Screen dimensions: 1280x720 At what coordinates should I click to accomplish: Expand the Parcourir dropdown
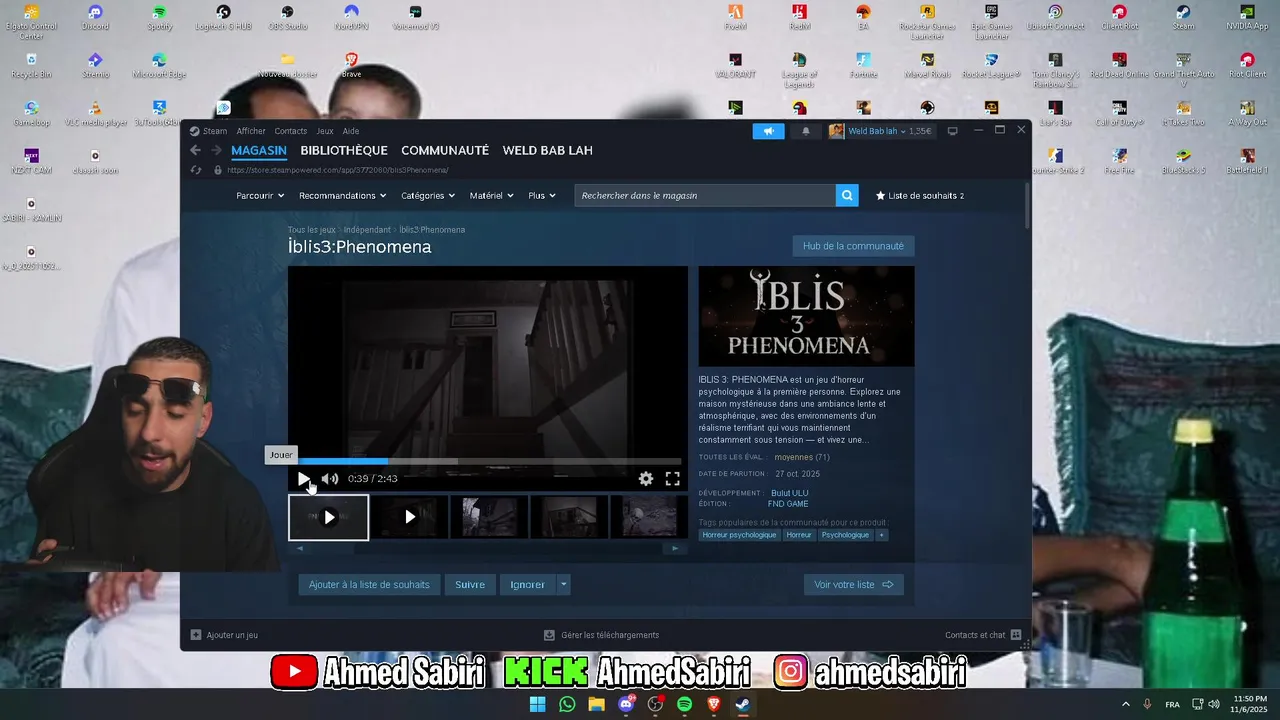coord(260,196)
